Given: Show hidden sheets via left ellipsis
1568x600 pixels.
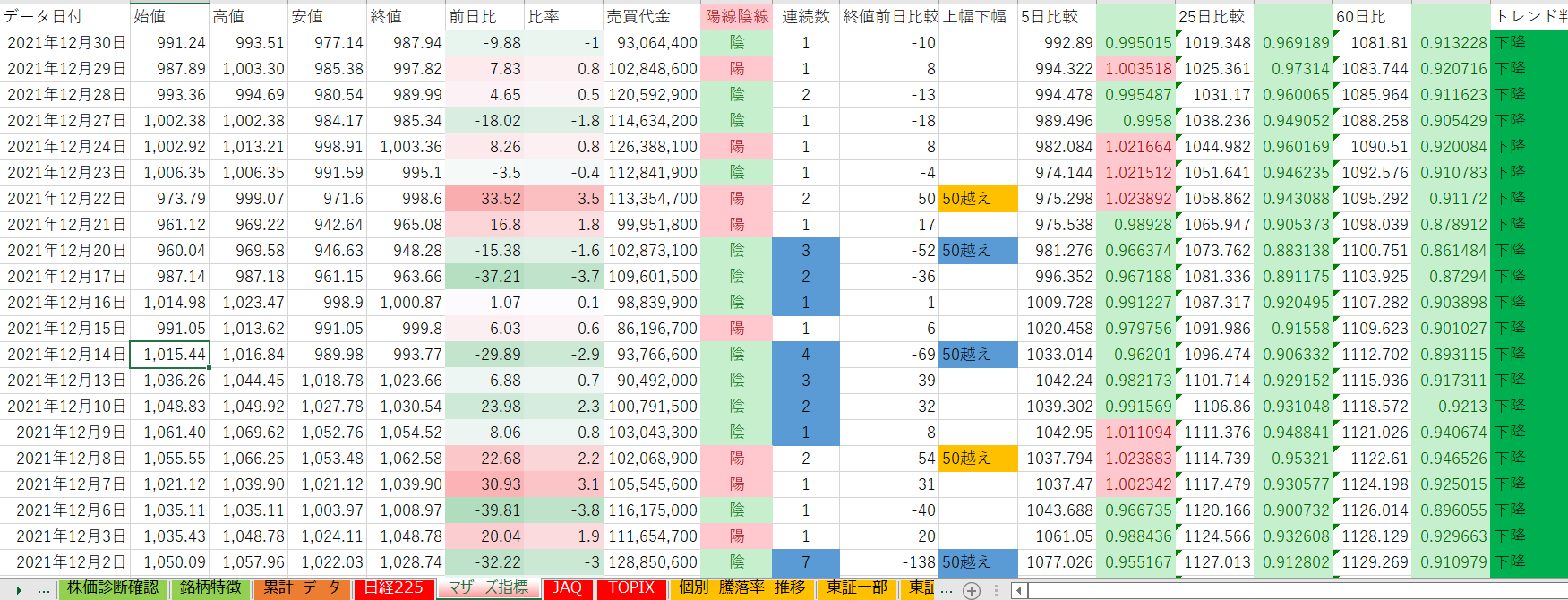Looking at the screenshot, I should click(x=43, y=590).
